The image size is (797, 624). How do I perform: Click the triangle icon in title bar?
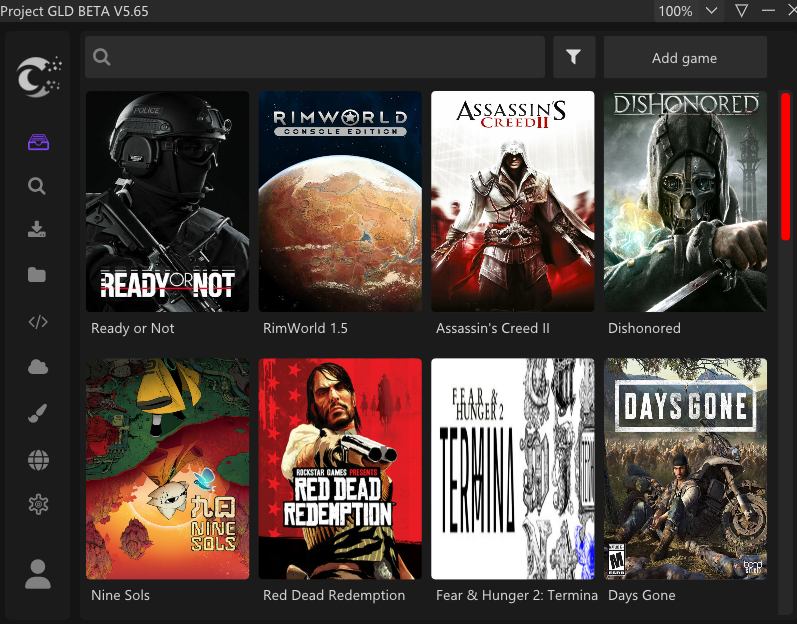(x=741, y=11)
